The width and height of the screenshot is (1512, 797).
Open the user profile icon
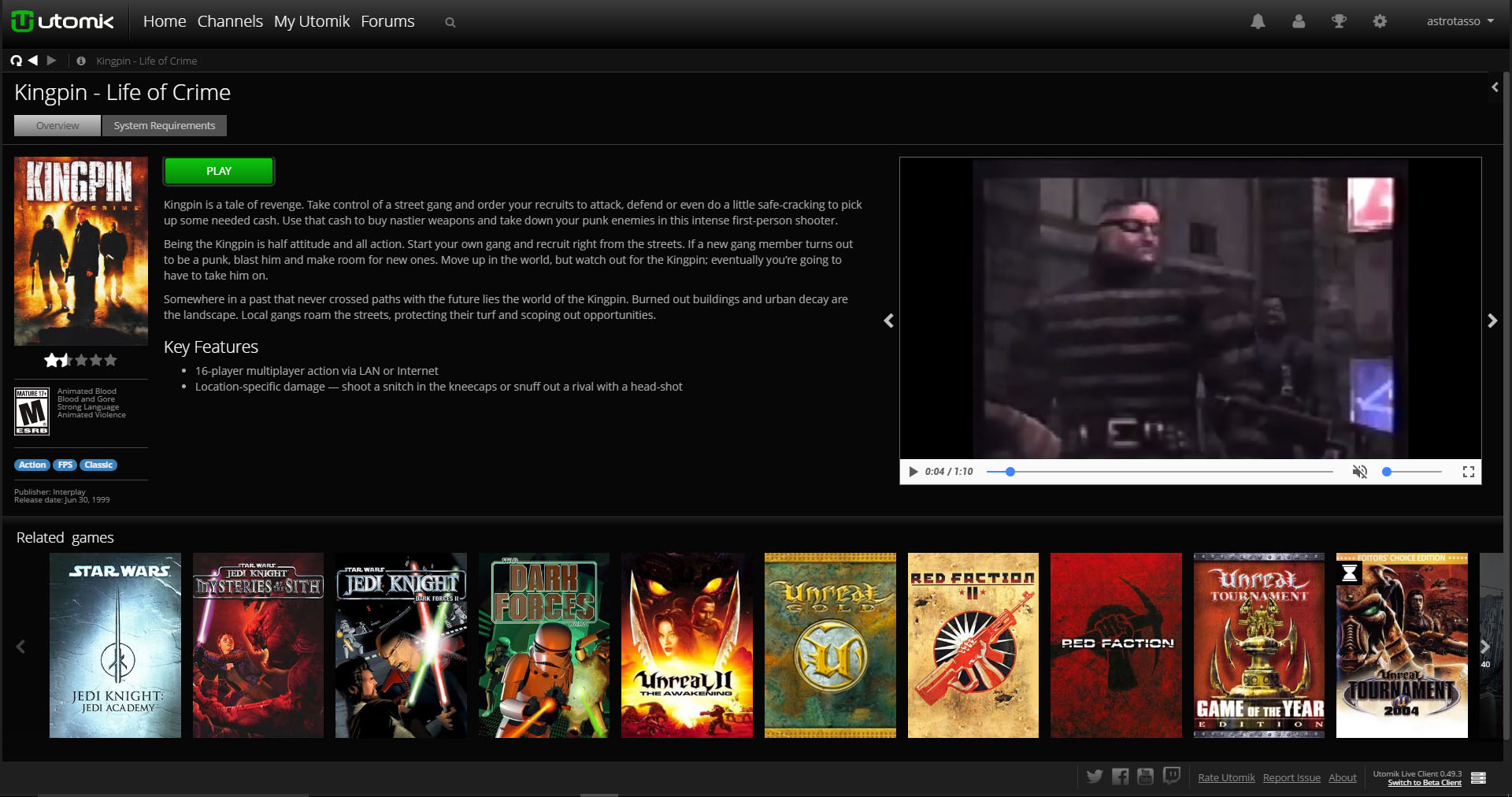pyautogui.click(x=1299, y=21)
